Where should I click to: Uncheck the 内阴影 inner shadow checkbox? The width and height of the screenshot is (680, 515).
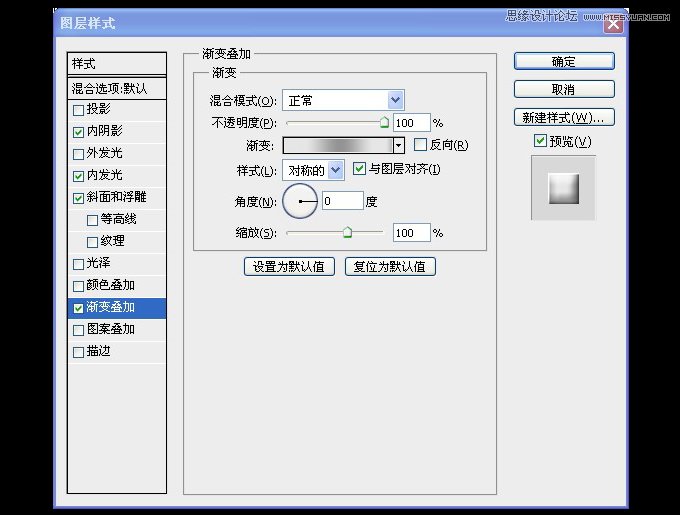click(78, 132)
